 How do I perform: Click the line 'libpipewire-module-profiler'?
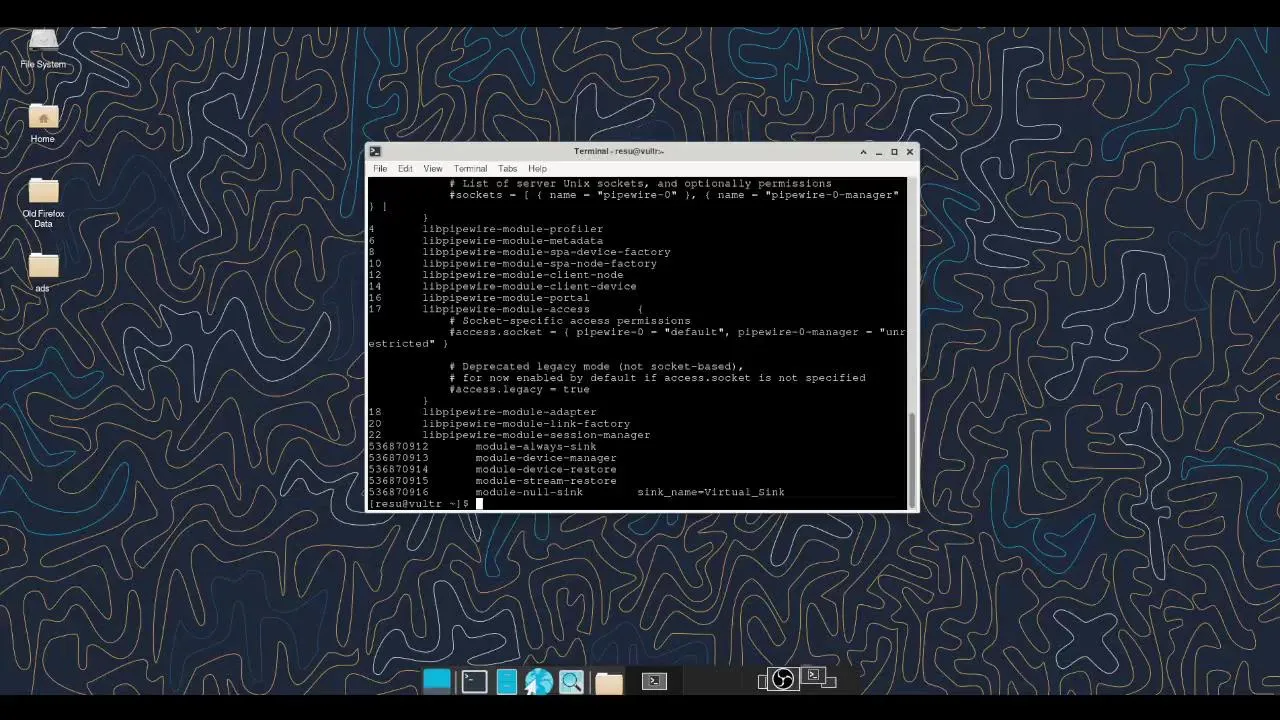[x=512, y=229]
